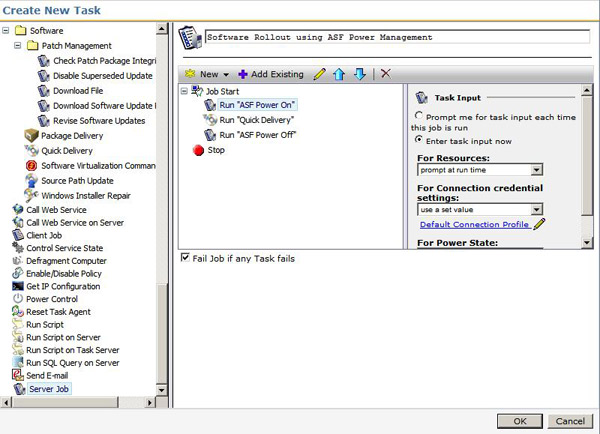Select Server Job in task tree

[x=49, y=389]
